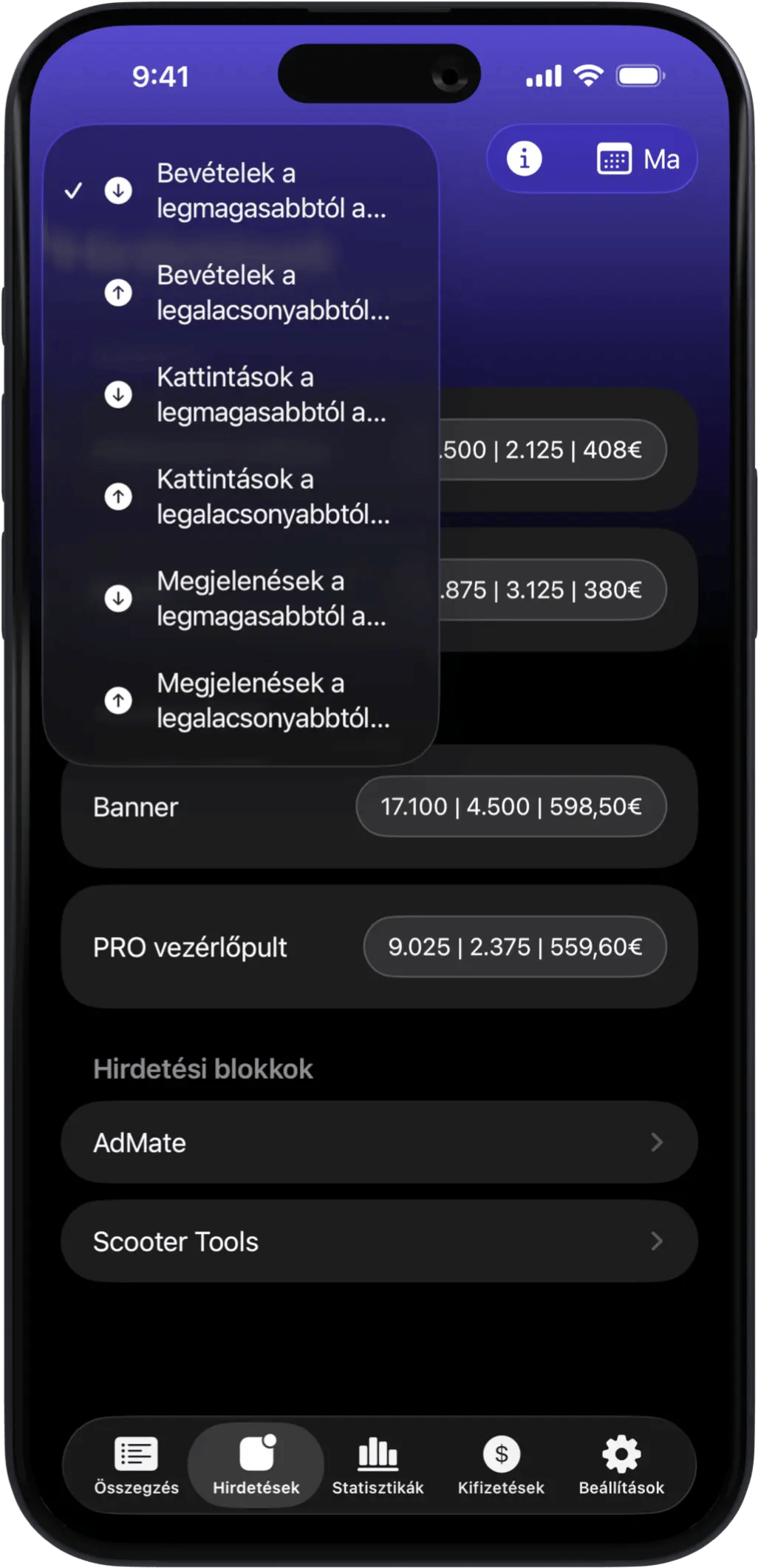Tap PRO vezérlőpult stats pill
758x1568 pixels.
point(514,947)
